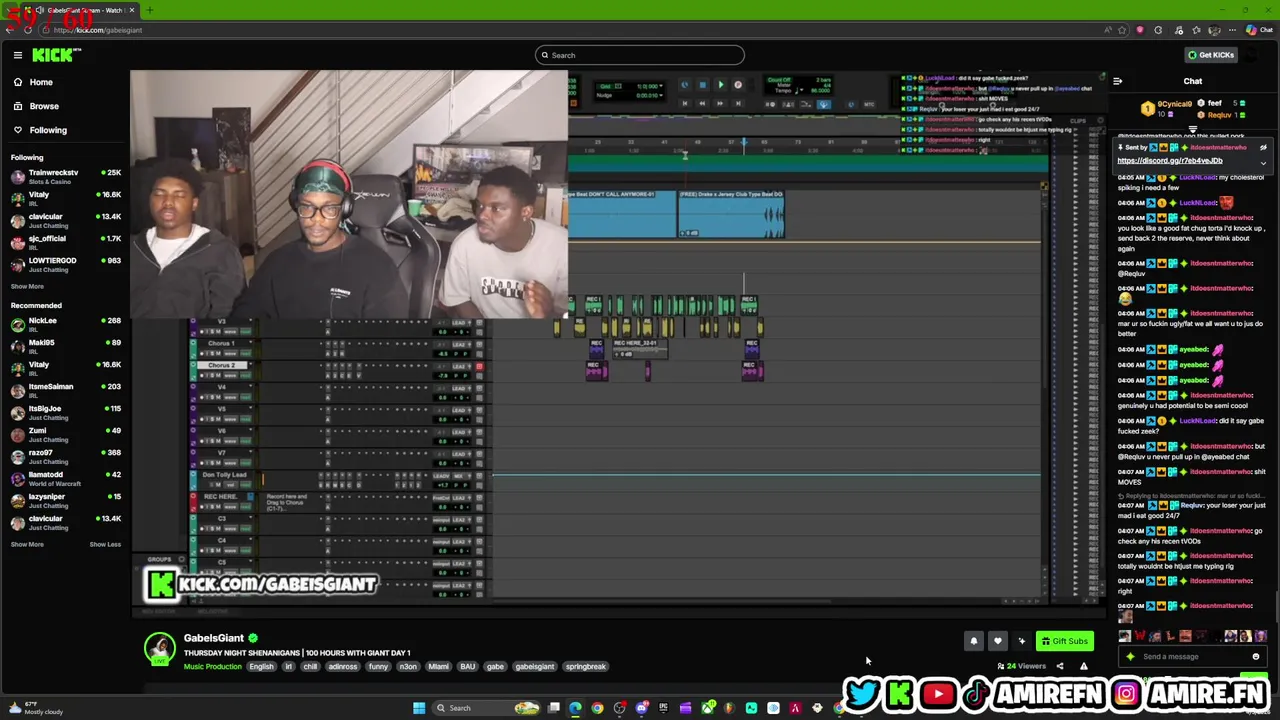This screenshot has height=720, width=1280.
Task: Open Microsoft Edge from the taskbar
Action: [x=575, y=708]
